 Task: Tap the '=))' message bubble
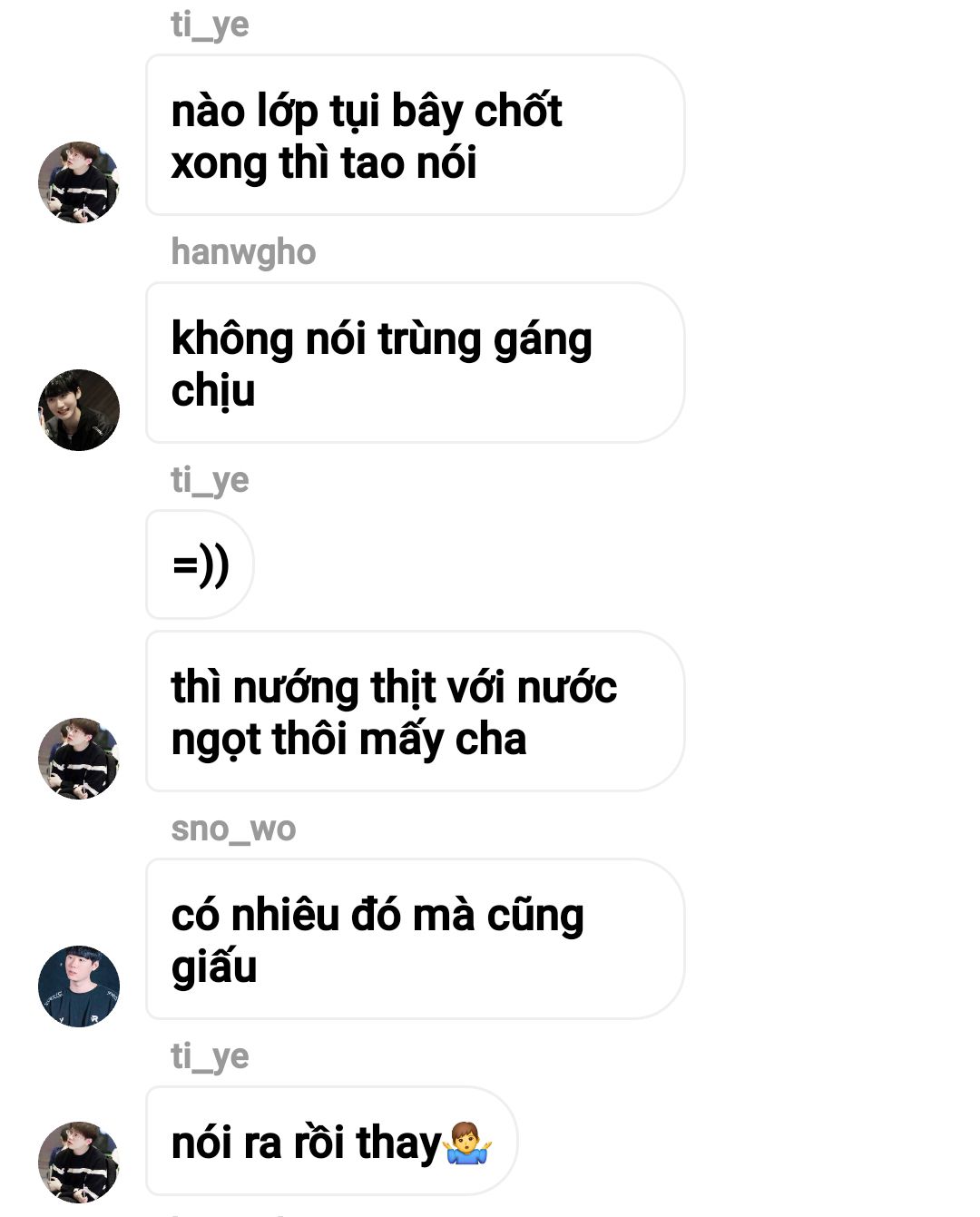200,564
